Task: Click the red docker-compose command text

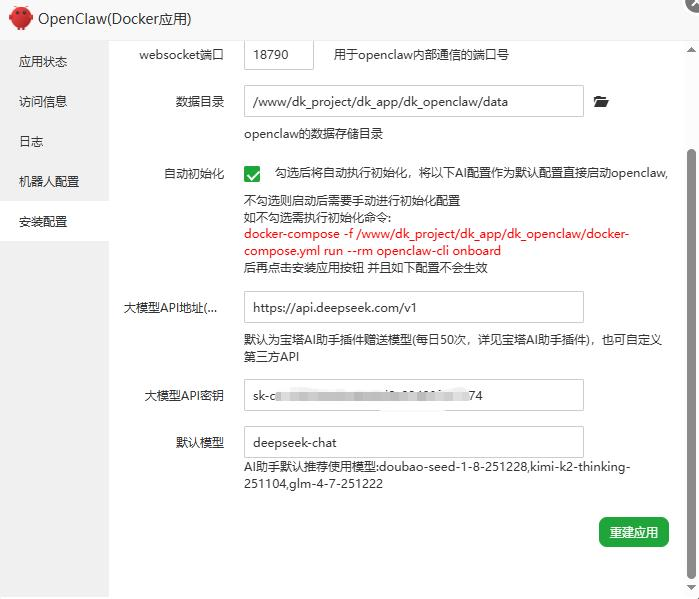Action: [436, 242]
